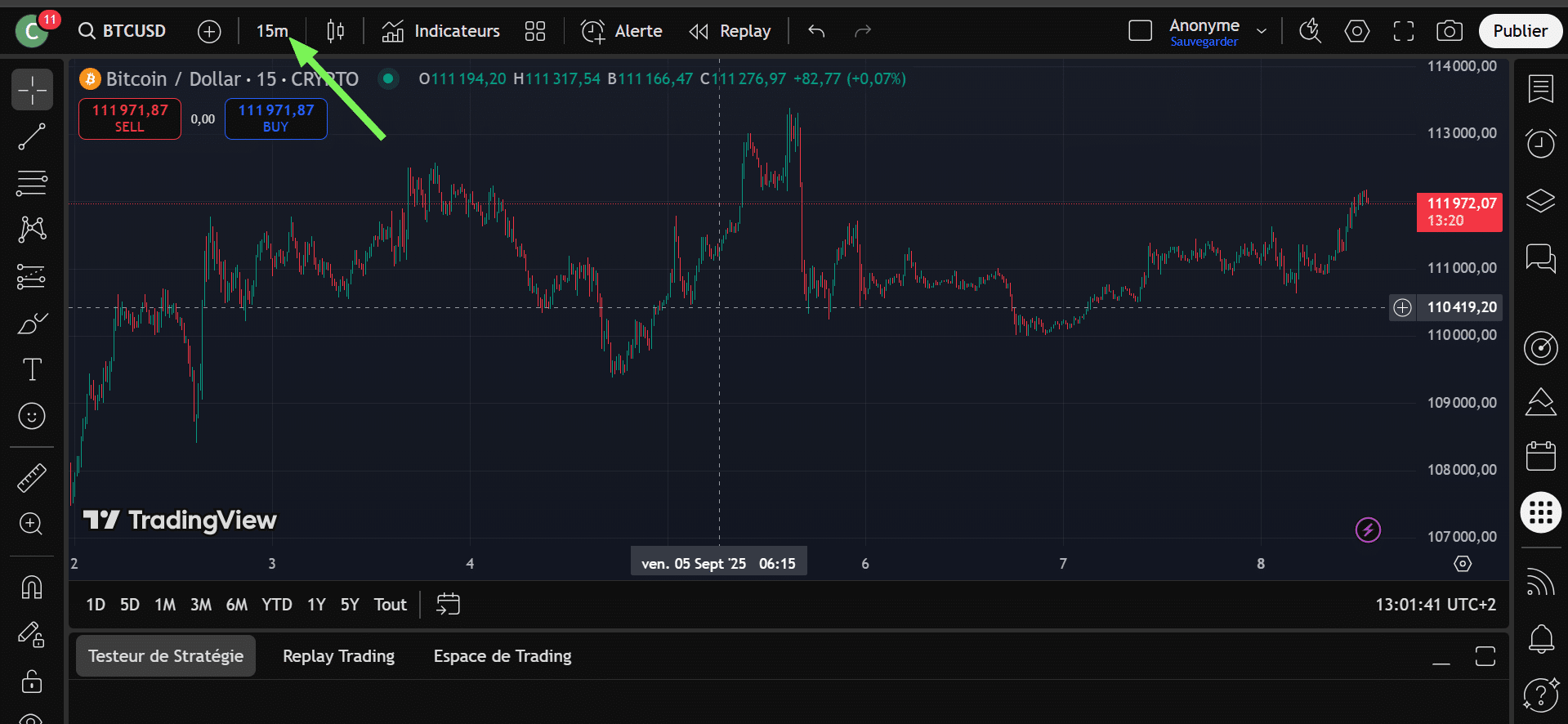Open the emoji icons tool
1568x724 pixels.
tap(32, 416)
